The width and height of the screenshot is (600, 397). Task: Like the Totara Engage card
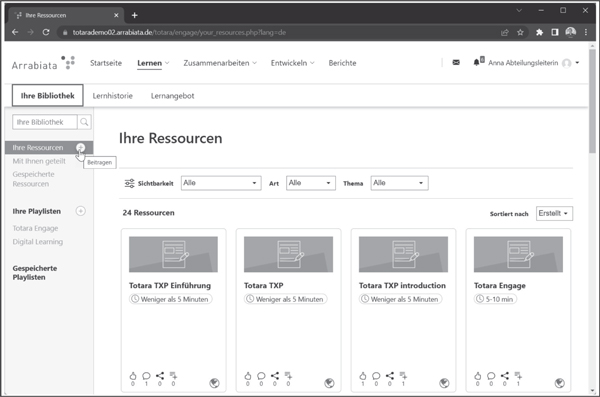pos(478,376)
